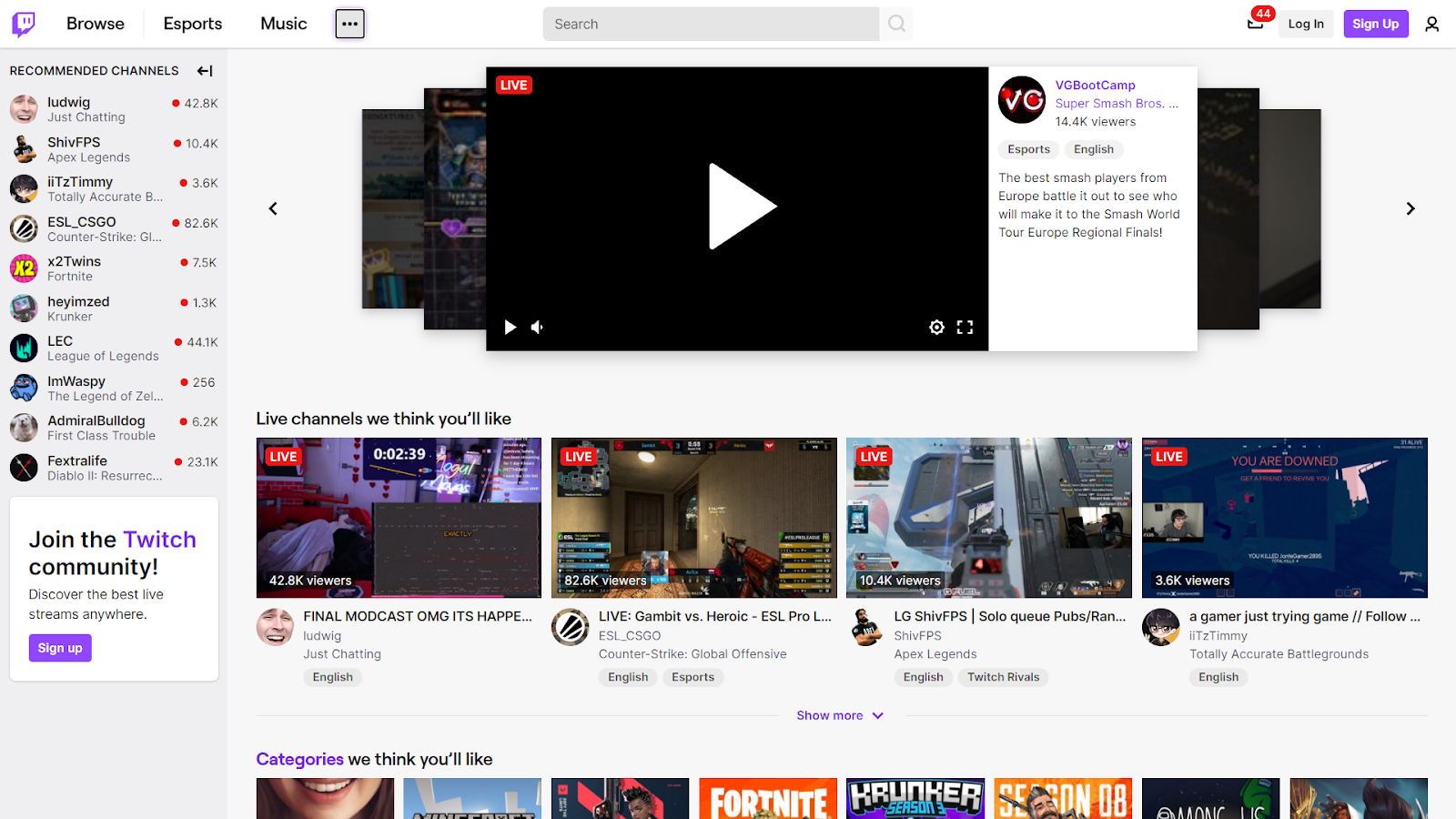Viewport: 1456px width, 819px height.
Task: Open iiTzTimmy avatar in sidebar
Action: pos(24,188)
